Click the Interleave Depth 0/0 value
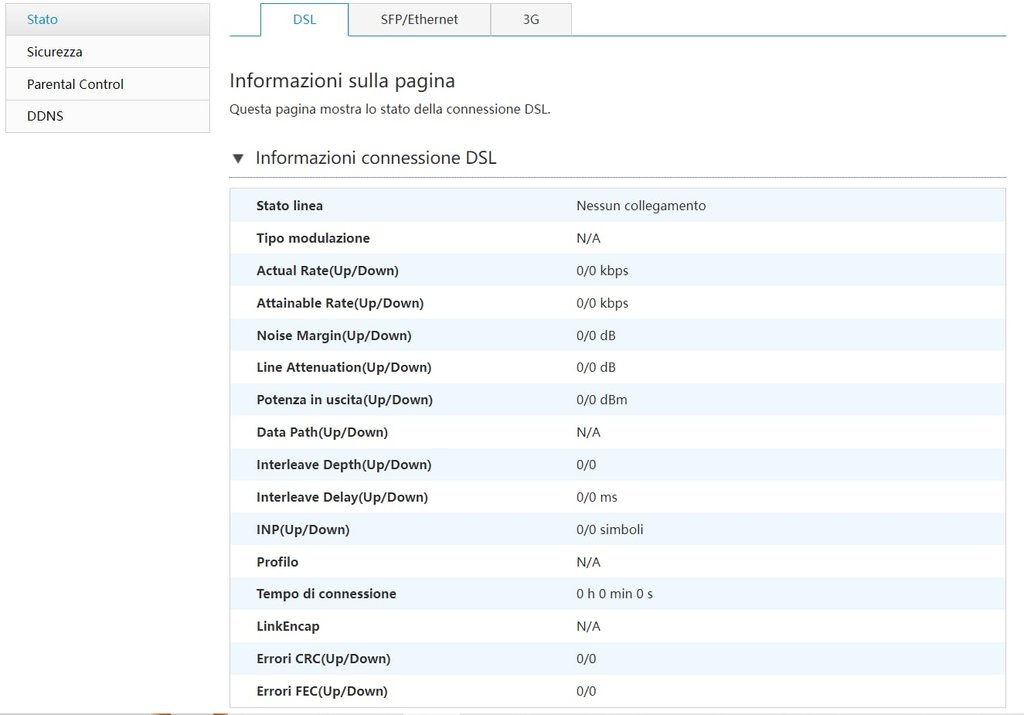The width and height of the screenshot is (1024, 715). click(586, 465)
